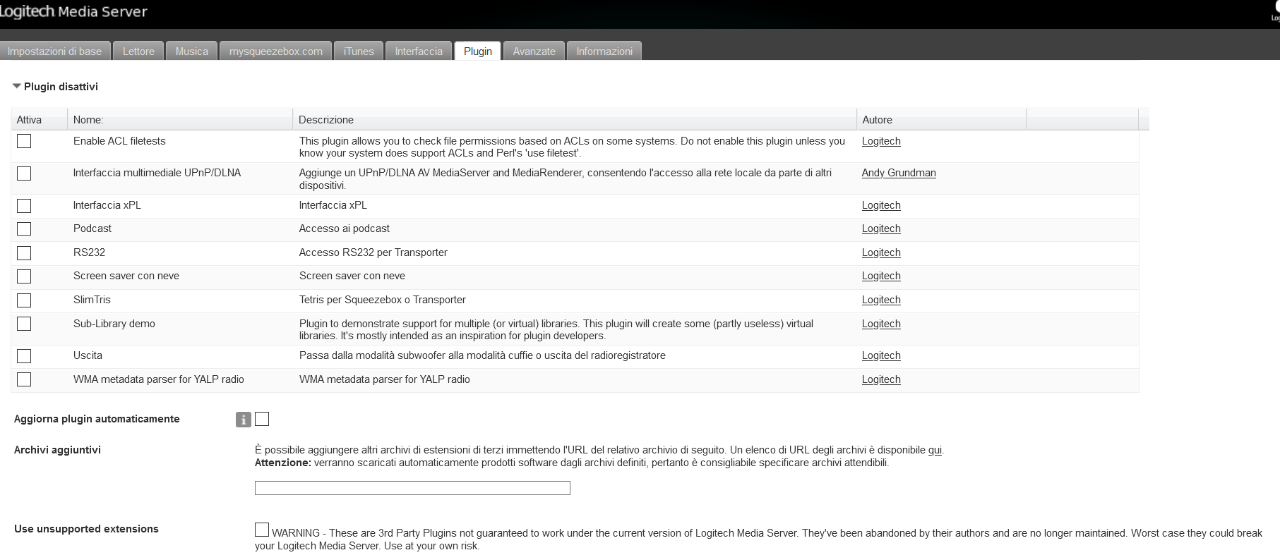Image resolution: width=1280 pixels, height=555 pixels.
Task: Click Logitech link in SlimTris row
Action: [881, 300]
